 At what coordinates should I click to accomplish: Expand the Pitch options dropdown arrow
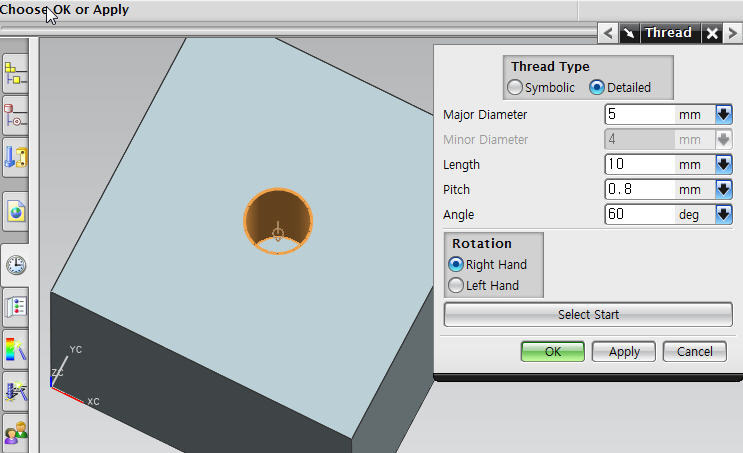click(x=724, y=189)
